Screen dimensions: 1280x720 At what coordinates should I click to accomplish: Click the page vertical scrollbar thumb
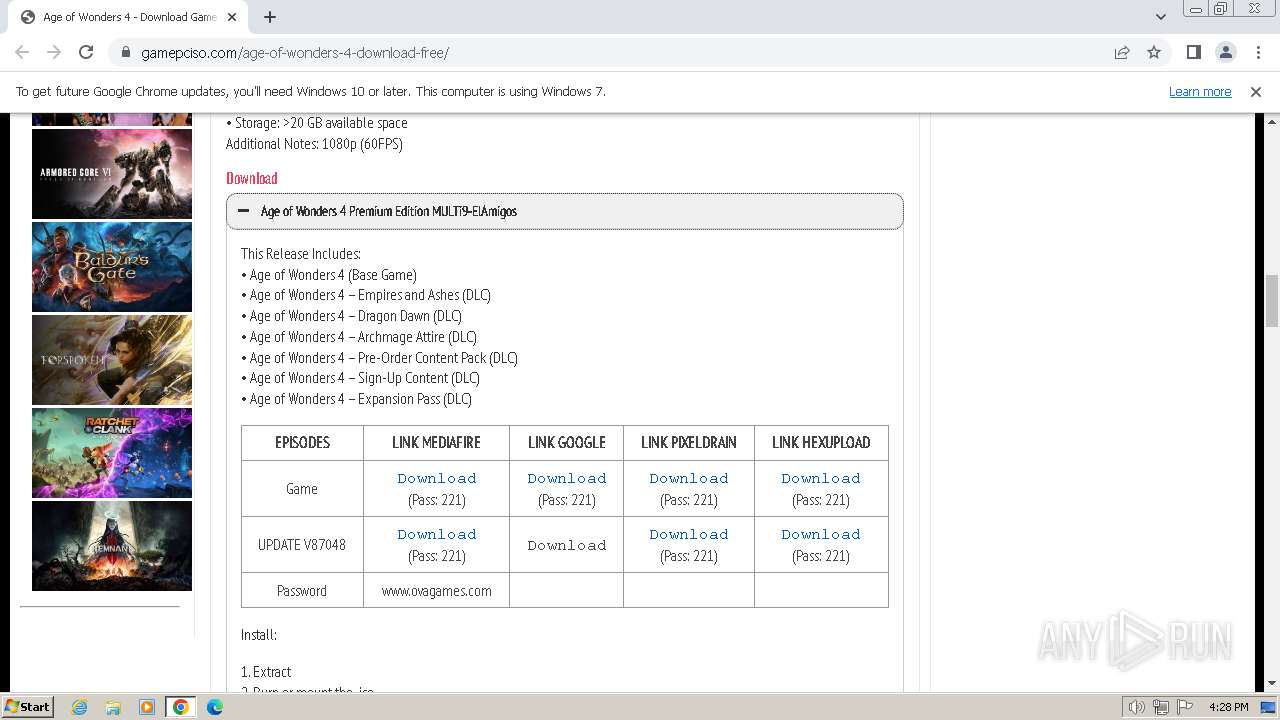[1272, 300]
